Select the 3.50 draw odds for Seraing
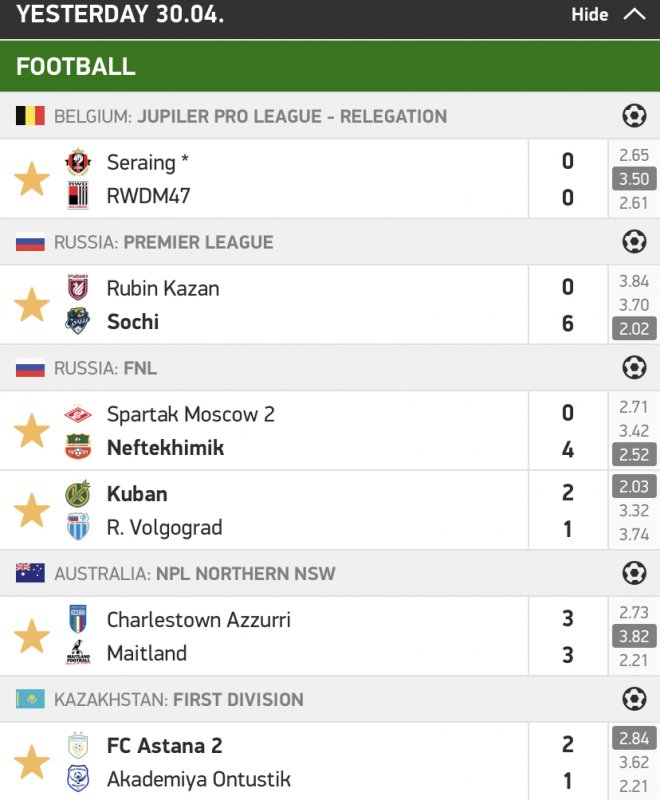The image size is (660, 800). (634, 179)
